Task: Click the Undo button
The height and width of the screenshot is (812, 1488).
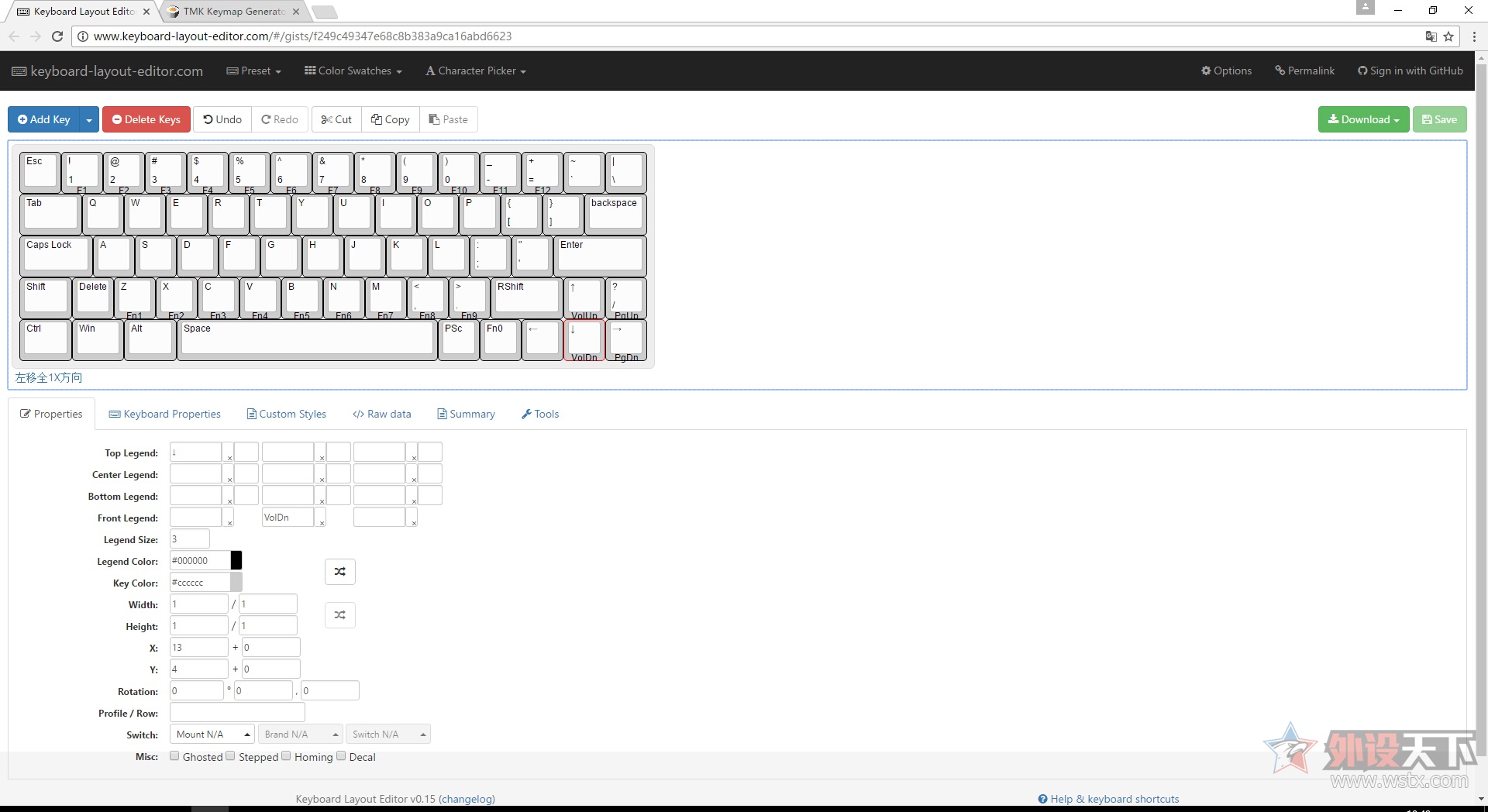Action: (222, 119)
